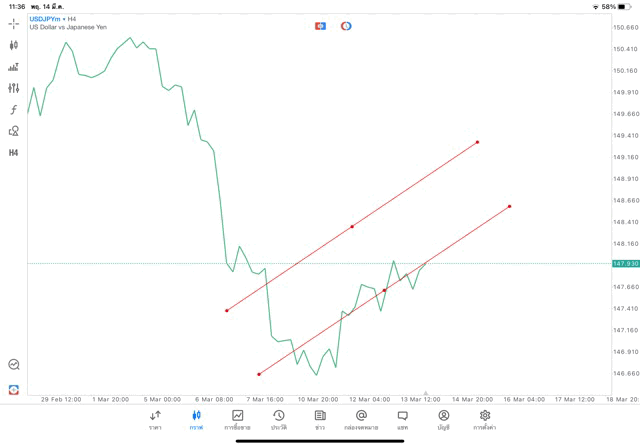Open the การซื้อขาย (Trade) tab
Screen dimensions: 640x447
pyautogui.click(x=238, y=419)
